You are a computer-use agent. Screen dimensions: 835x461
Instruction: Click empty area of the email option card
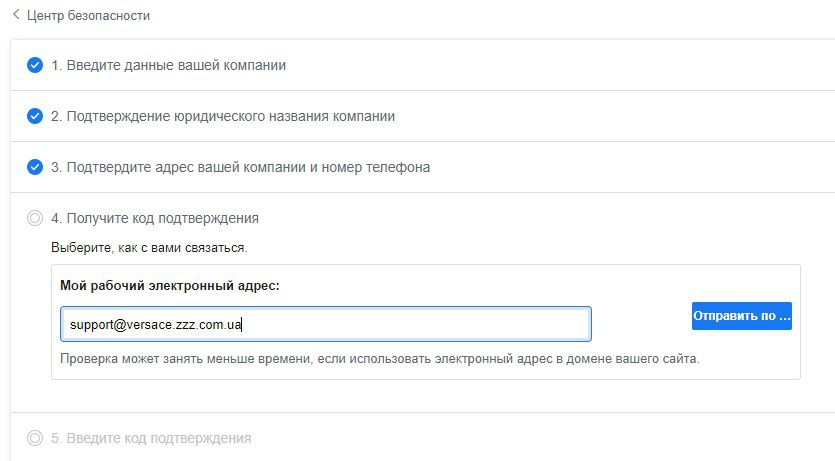click(x=640, y=285)
